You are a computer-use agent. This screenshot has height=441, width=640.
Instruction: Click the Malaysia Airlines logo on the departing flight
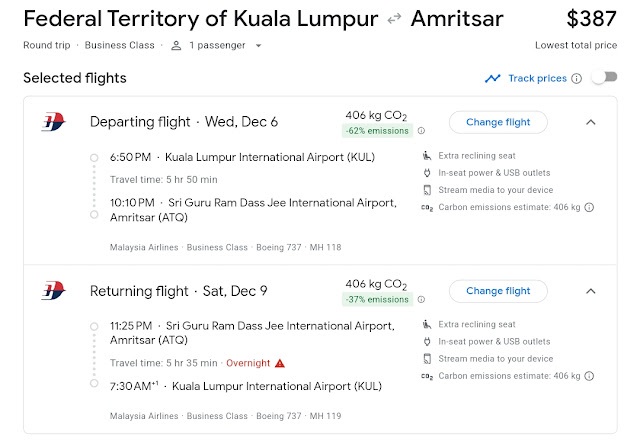point(53,122)
